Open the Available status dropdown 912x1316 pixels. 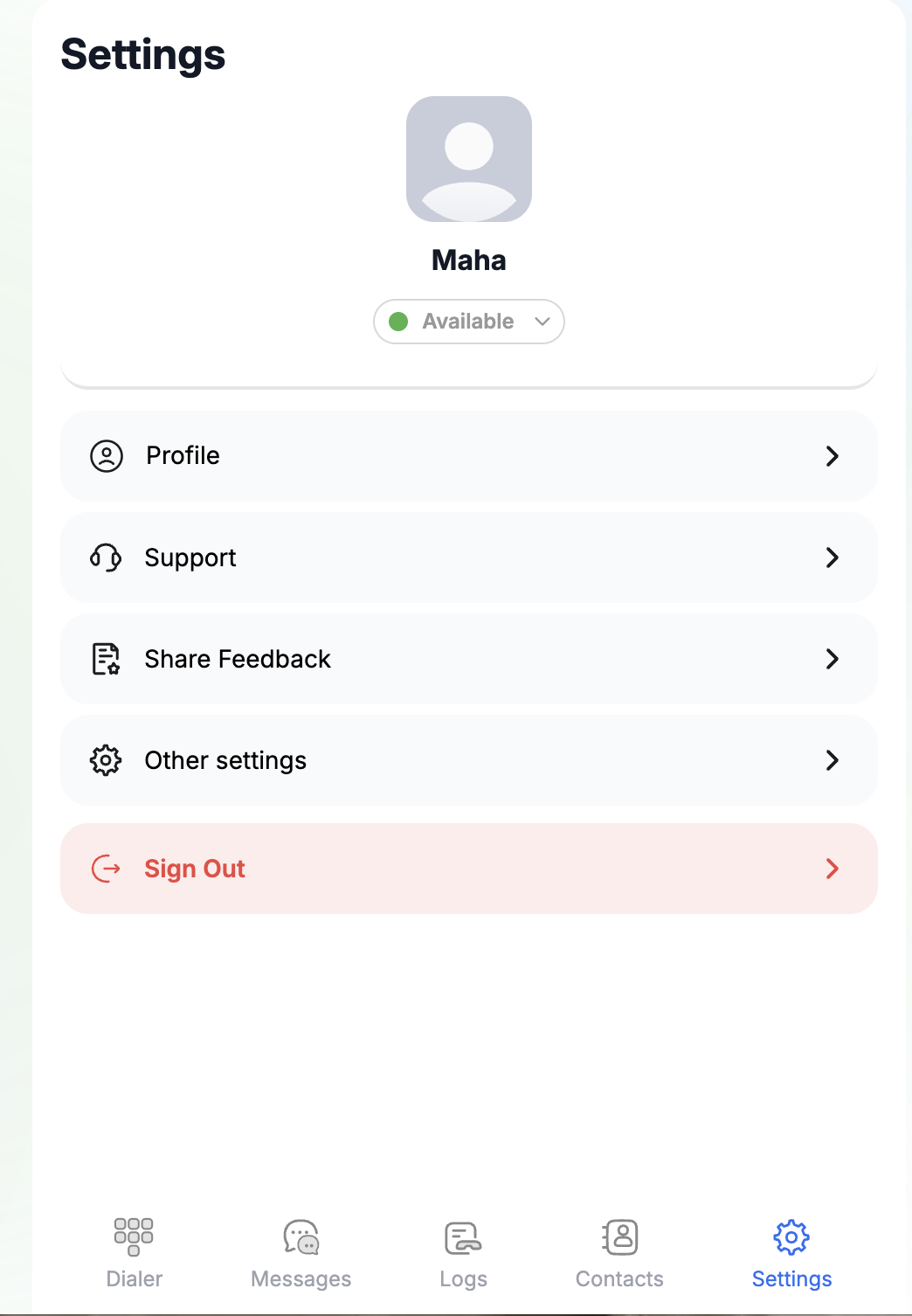point(469,322)
